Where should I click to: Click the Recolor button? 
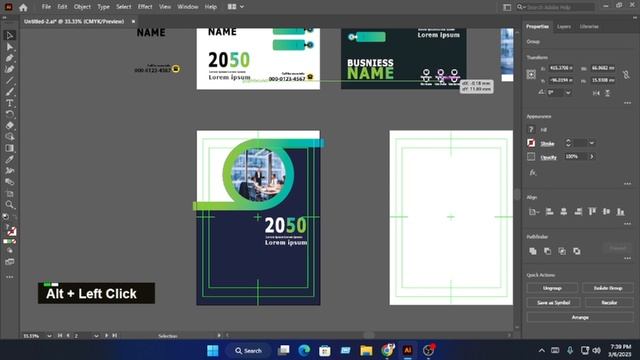(x=609, y=302)
